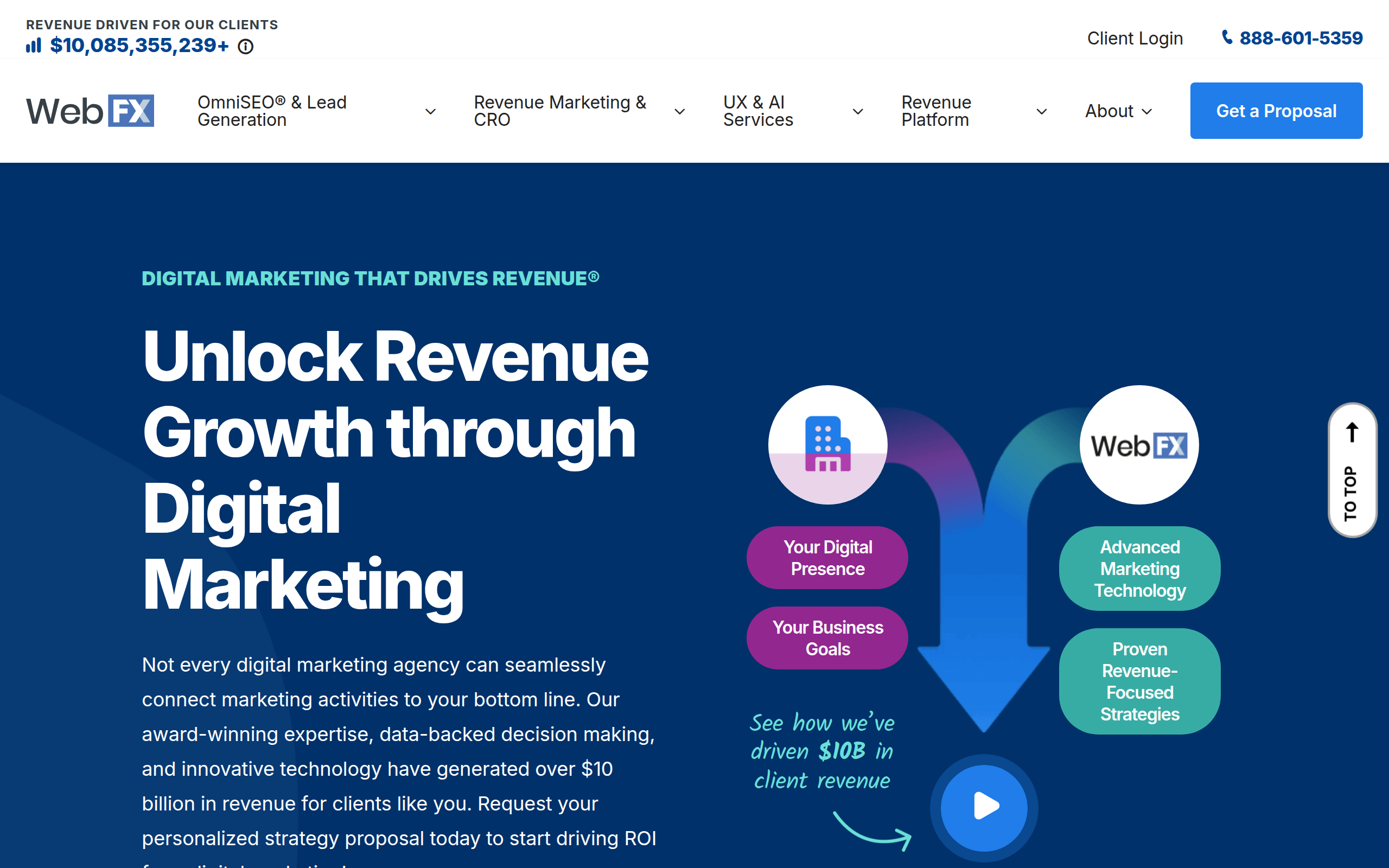Click the WebFX logo in the header
The height and width of the screenshot is (868, 1389).
90,111
